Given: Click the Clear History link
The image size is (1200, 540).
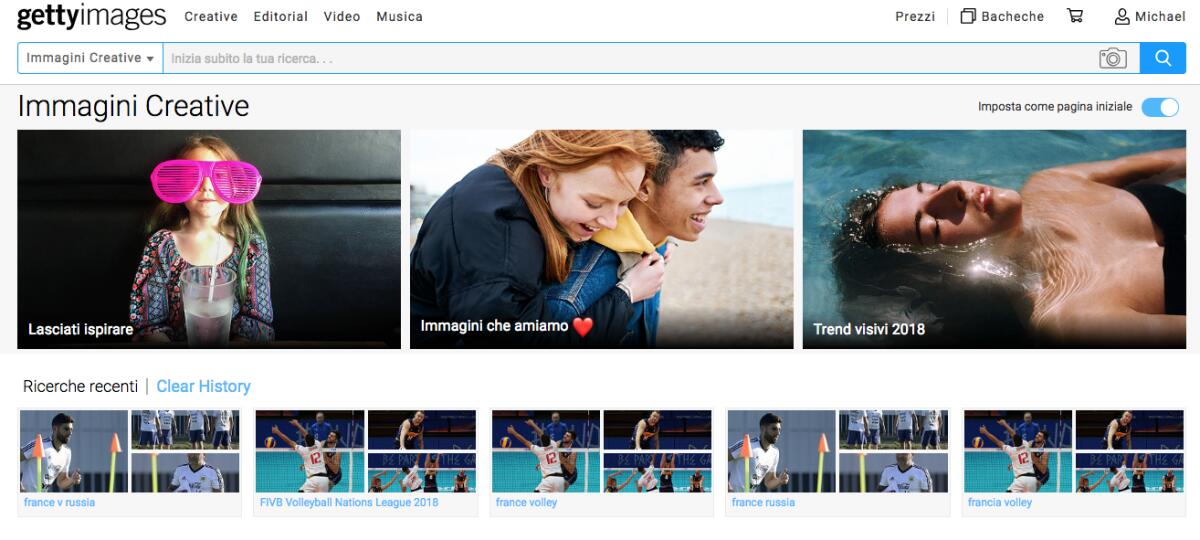Looking at the screenshot, I should (203, 386).
